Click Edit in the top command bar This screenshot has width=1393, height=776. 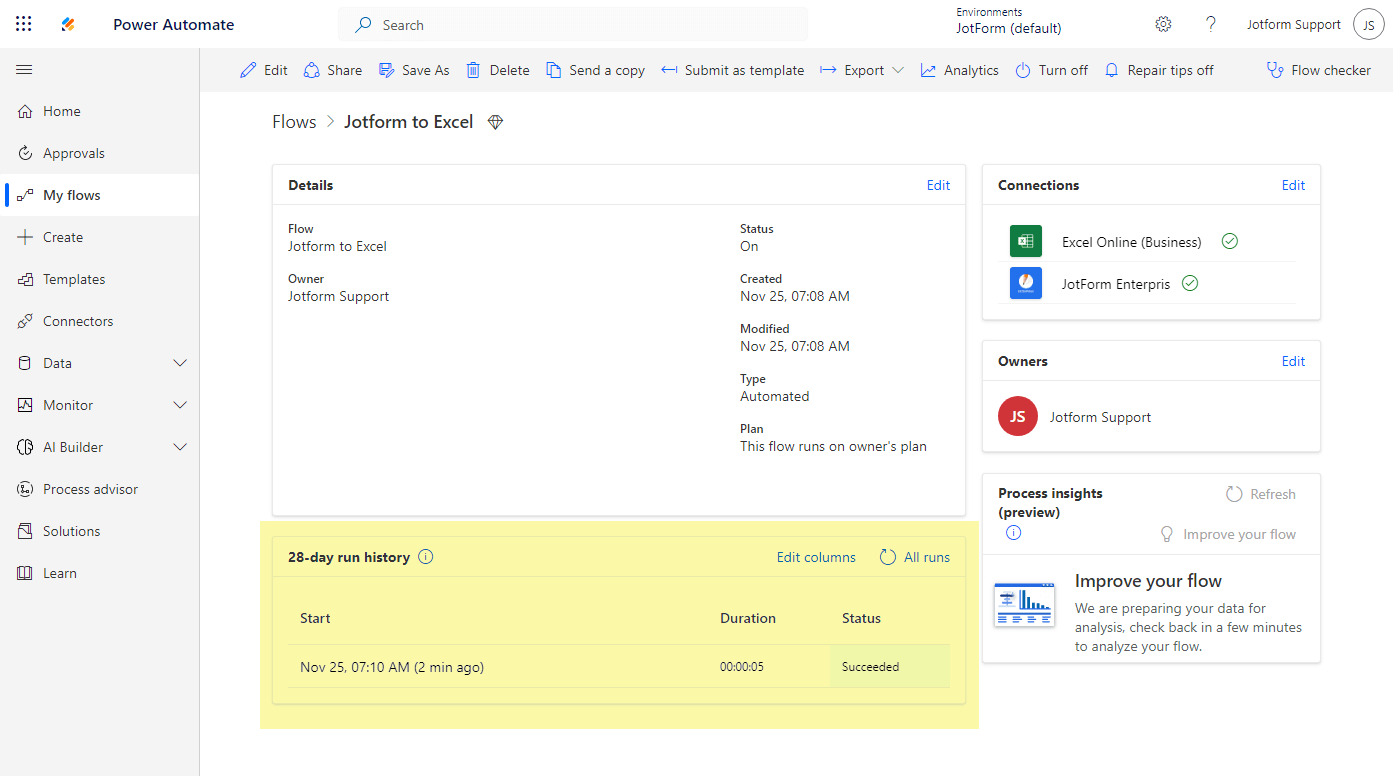tap(264, 70)
